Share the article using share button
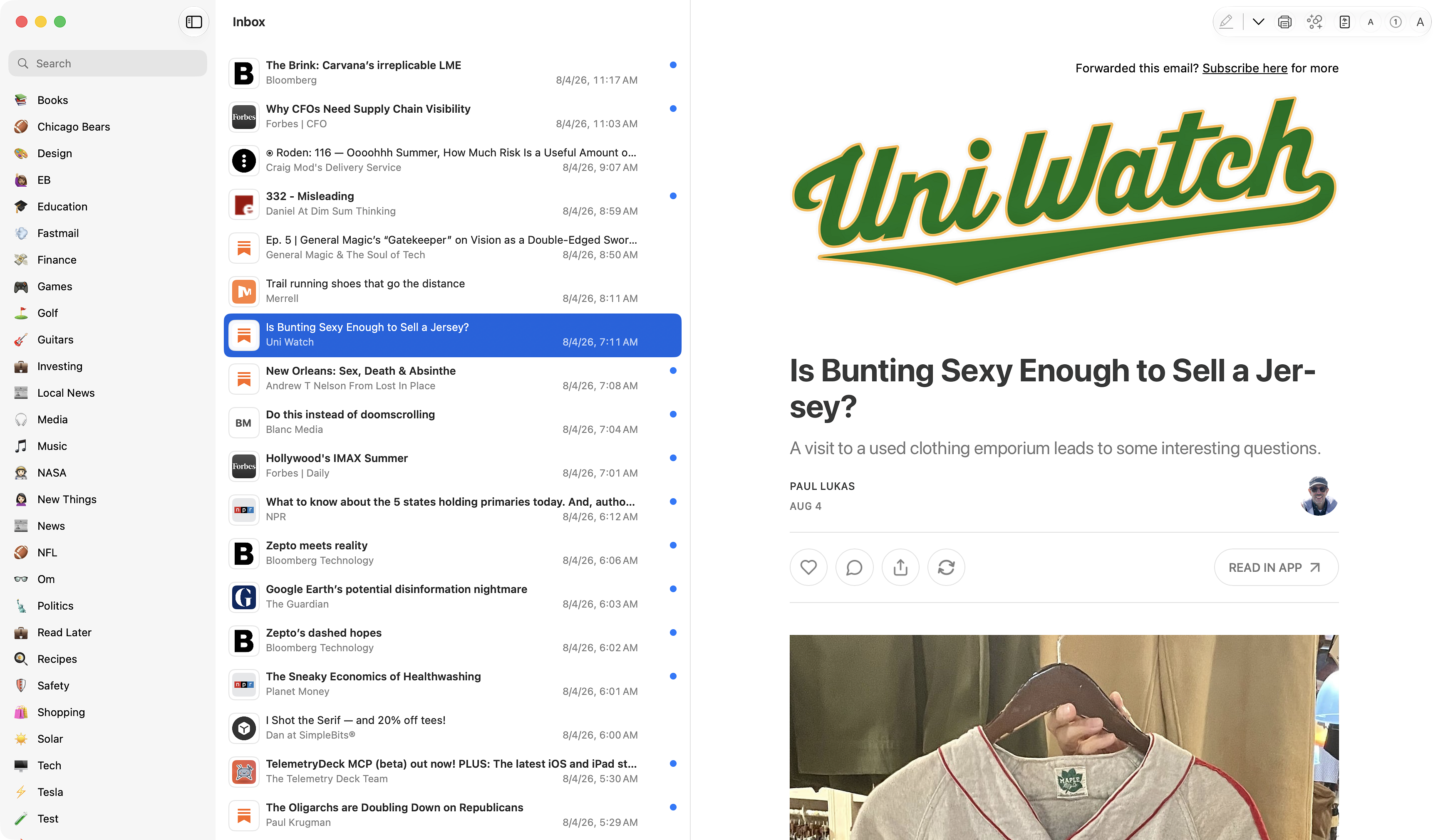Viewport: 1438px width, 840px height. click(x=900, y=567)
